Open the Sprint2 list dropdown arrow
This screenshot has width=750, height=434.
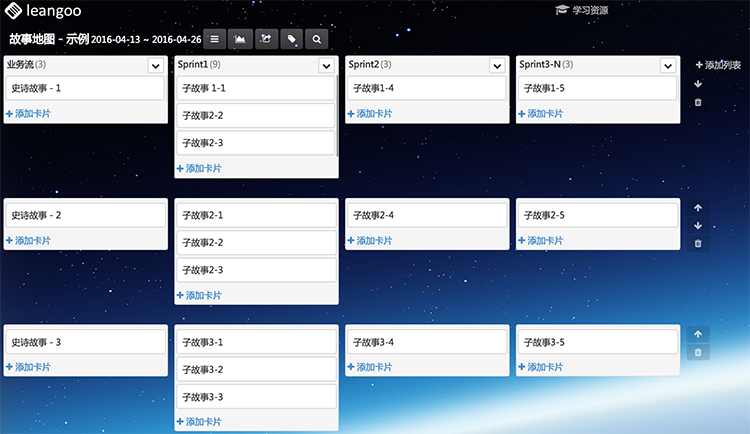(x=497, y=65)
